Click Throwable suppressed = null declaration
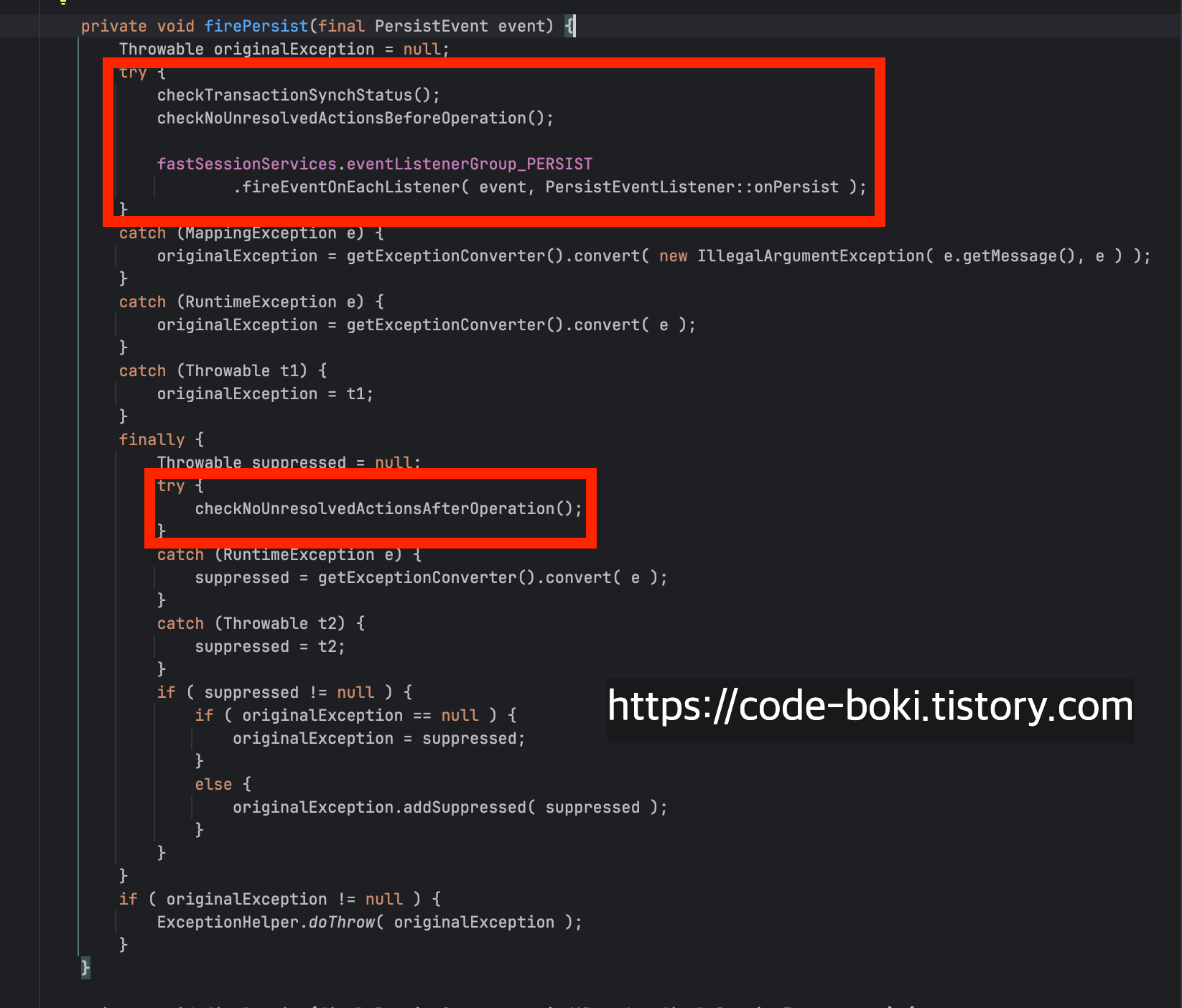Viewport: 1182px width, 1008px height. point(289,462)
